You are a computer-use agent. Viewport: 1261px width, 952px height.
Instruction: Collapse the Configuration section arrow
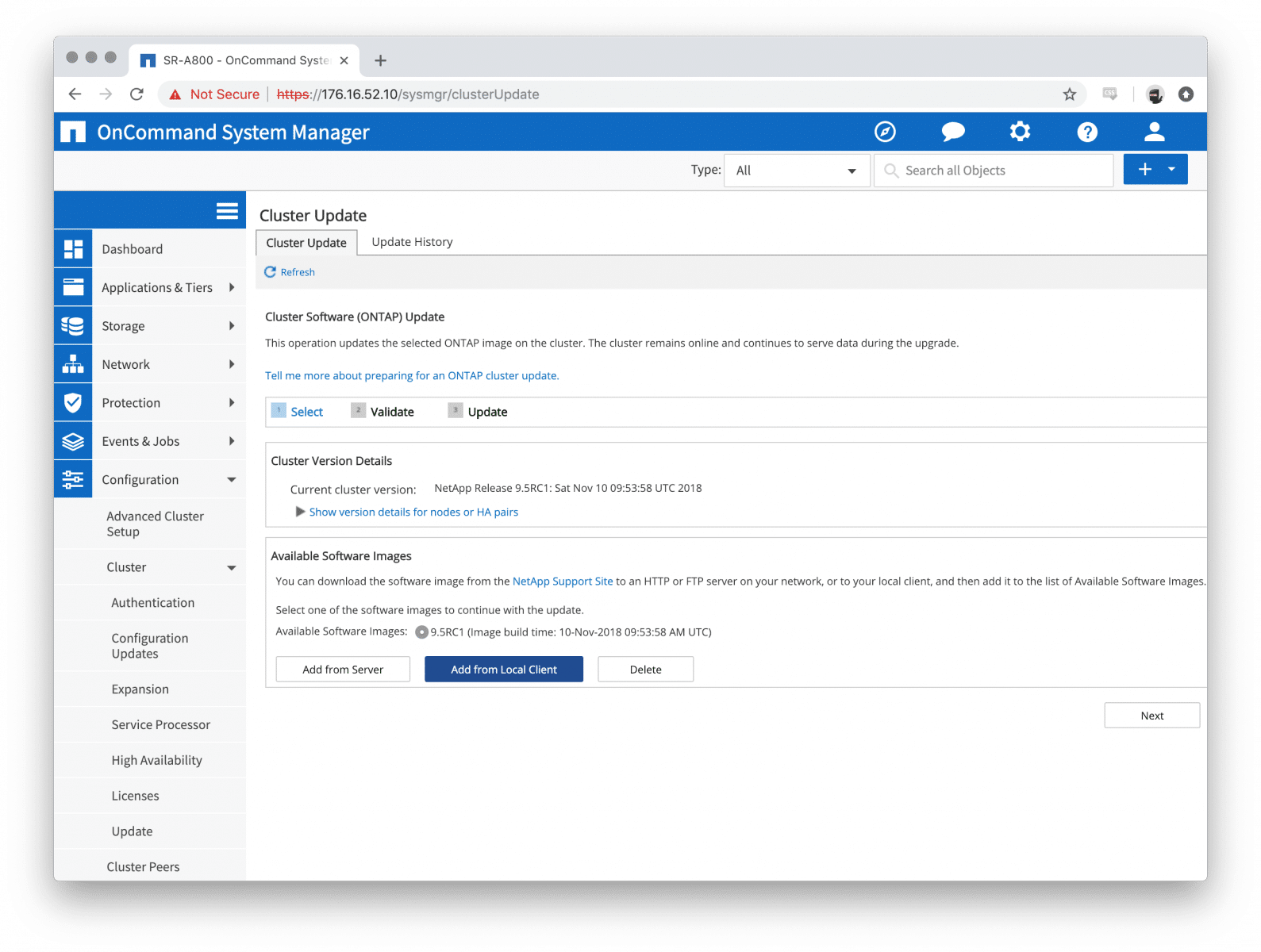point(232,480)
